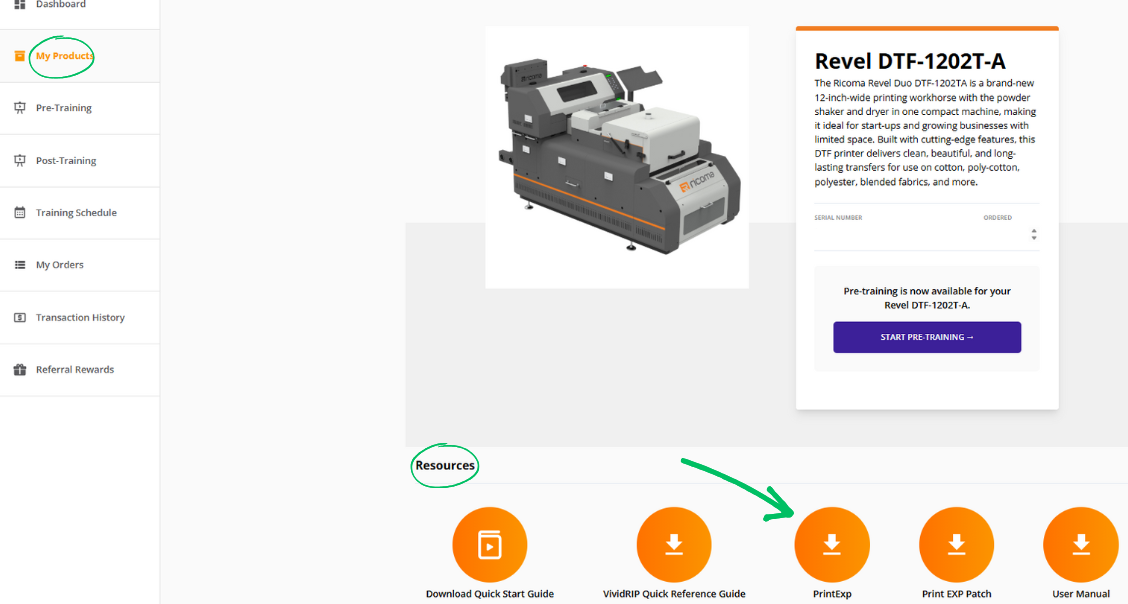Open the Post-Training section
This screenshot has width=1128, height=604.
coord(79,160)
